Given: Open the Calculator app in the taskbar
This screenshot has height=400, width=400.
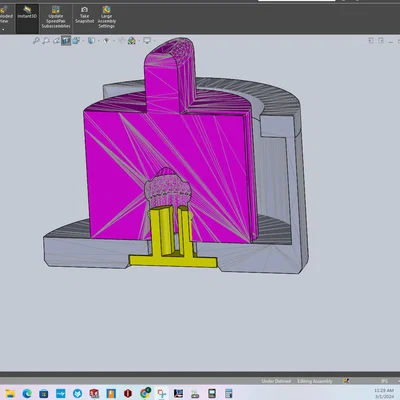Looking at the screenshot, I should [x=229, y=393].
